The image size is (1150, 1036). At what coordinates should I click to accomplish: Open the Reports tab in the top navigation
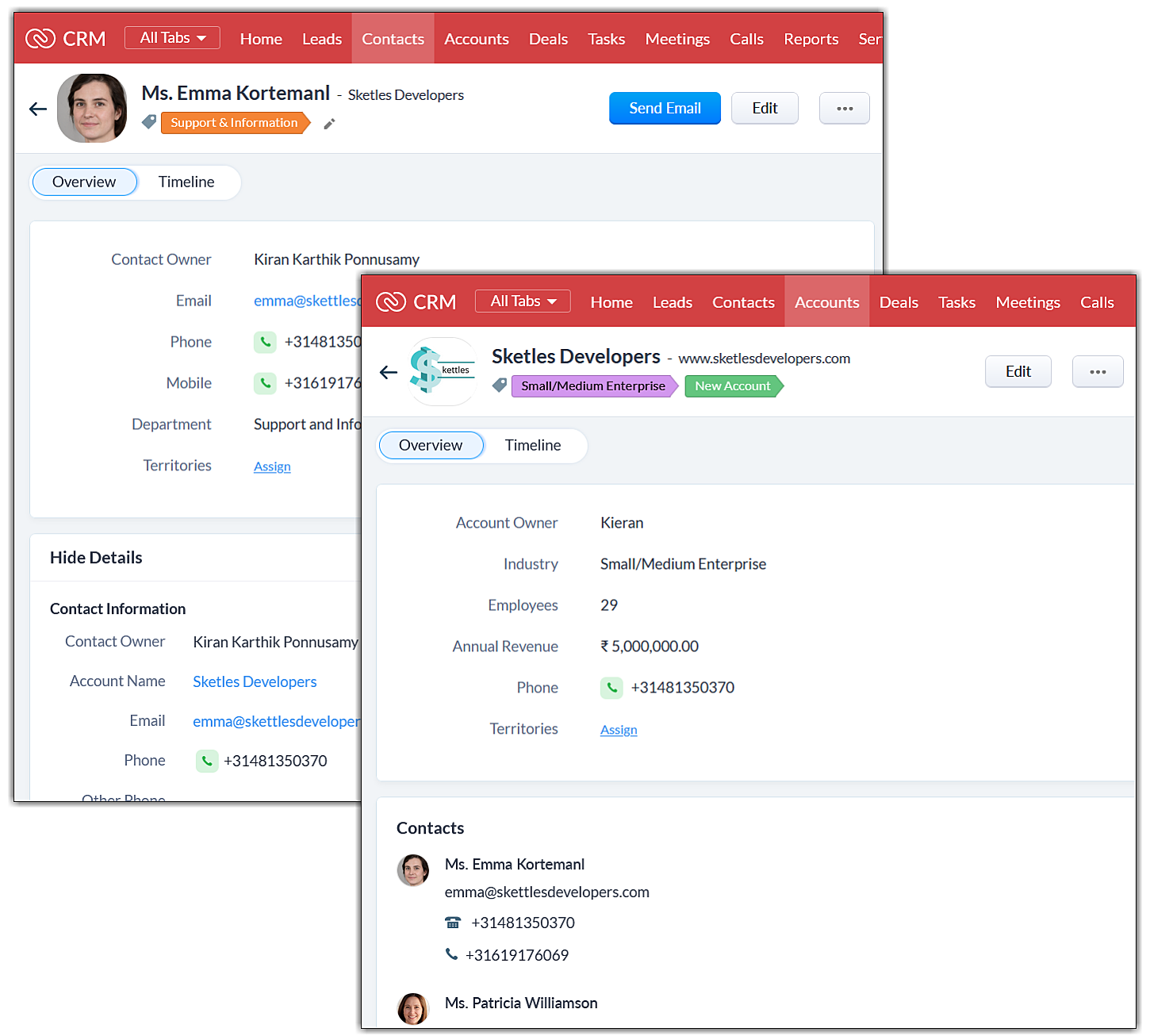click(x=811, y=39)
